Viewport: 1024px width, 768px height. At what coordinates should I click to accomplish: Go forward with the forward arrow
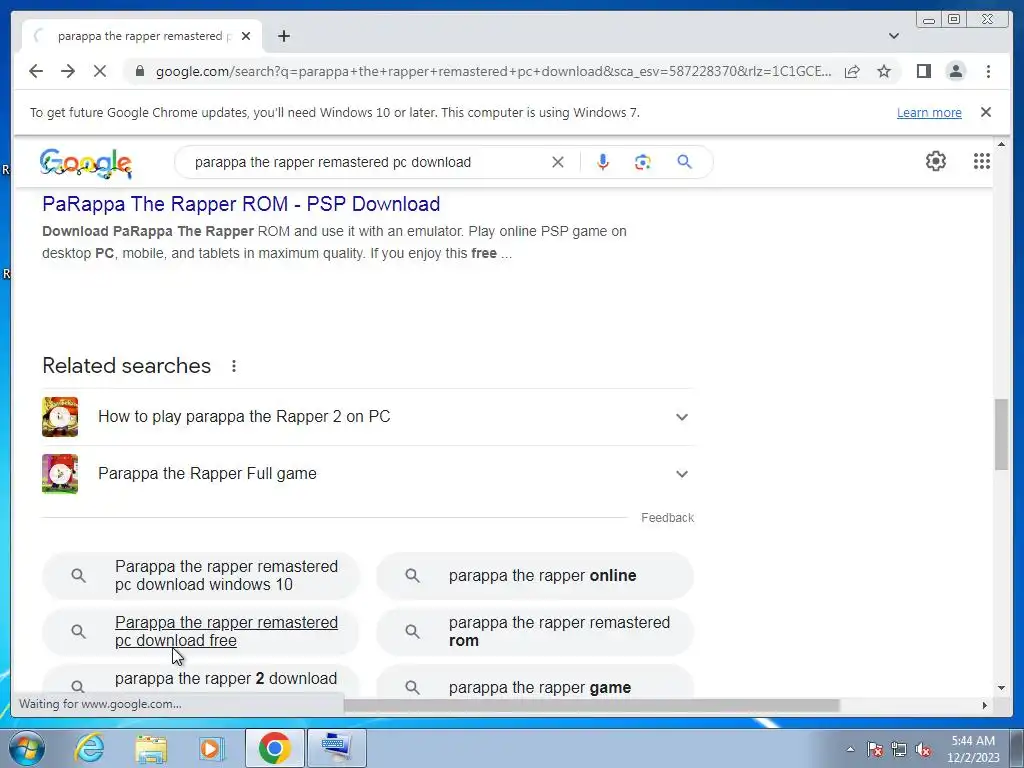click(68, 71)
